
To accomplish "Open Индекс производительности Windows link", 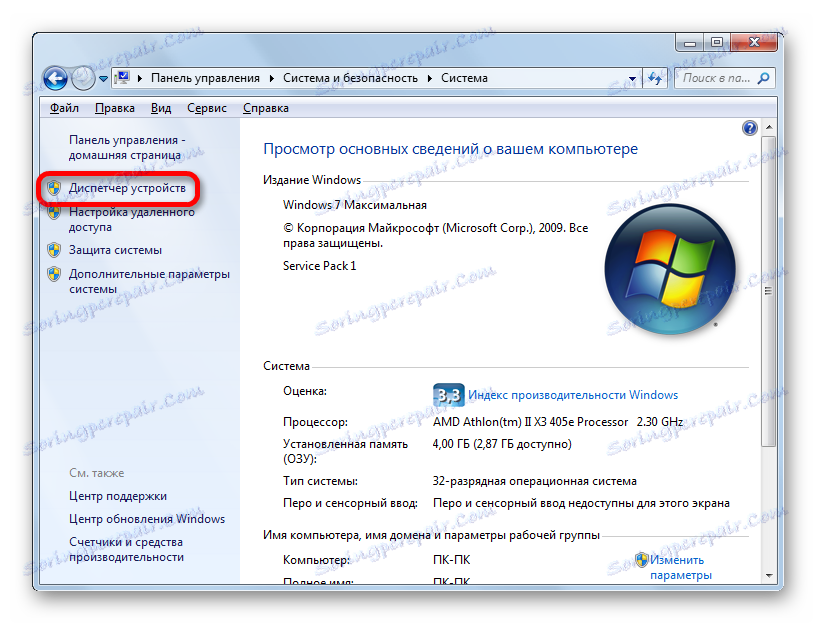I will (x=573, y=395).
